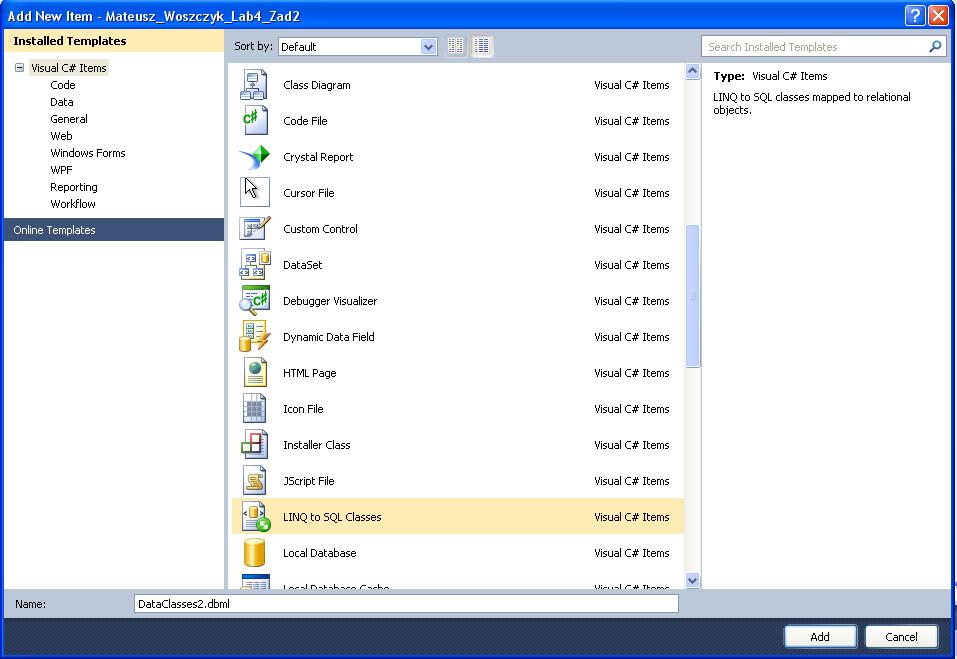
Task: Select the "LINQ to SQL Classes" template name
Action: point(332,517)
